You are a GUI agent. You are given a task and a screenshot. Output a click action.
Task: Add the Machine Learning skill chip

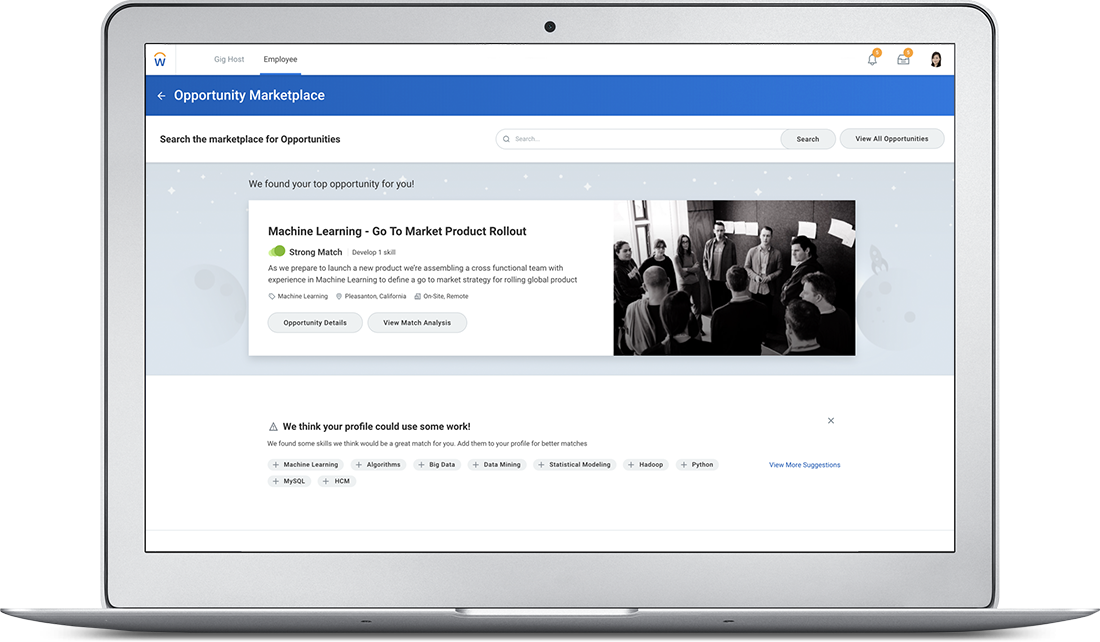[x=306, y=465]
